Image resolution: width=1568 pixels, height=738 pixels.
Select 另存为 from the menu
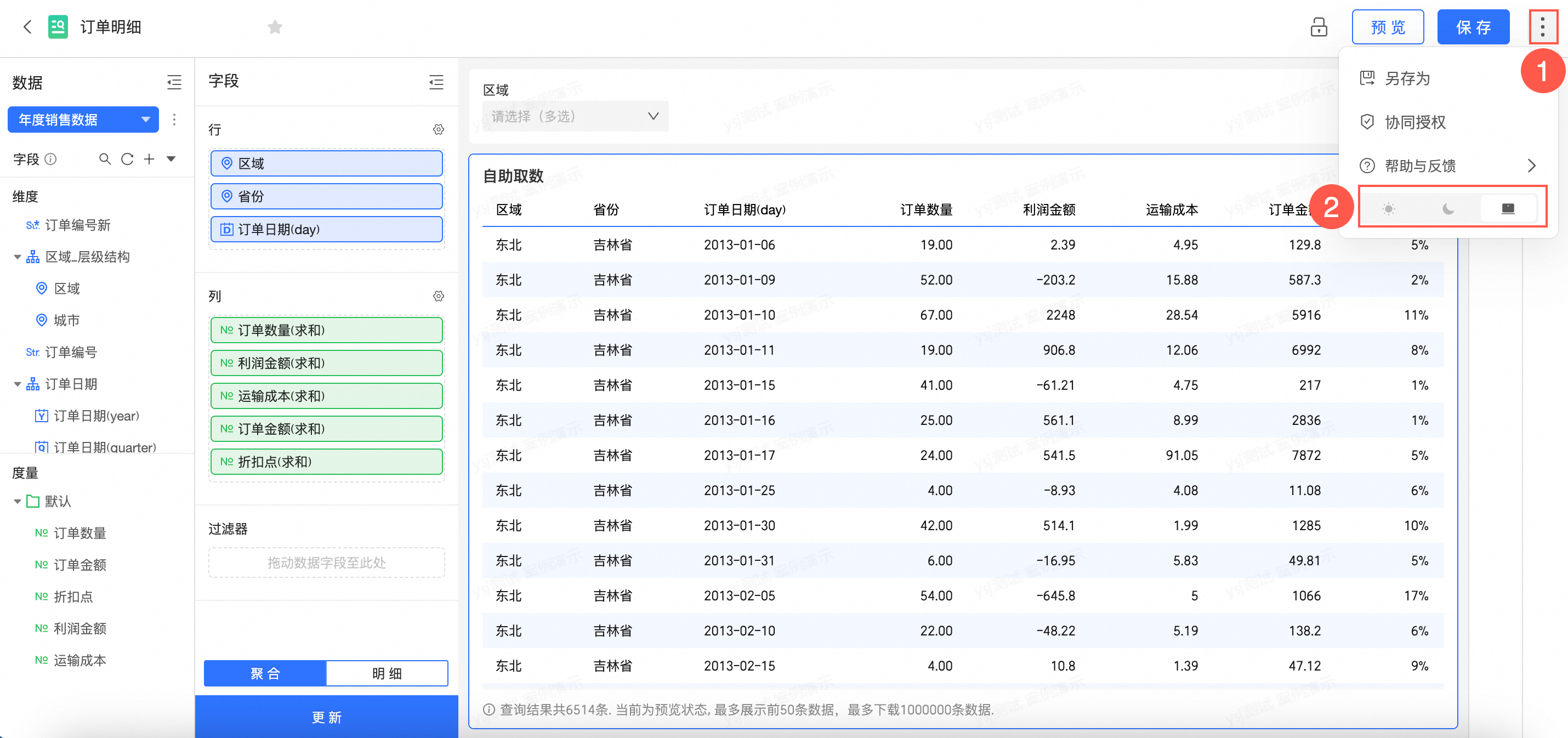click(x=1407, y=78)
